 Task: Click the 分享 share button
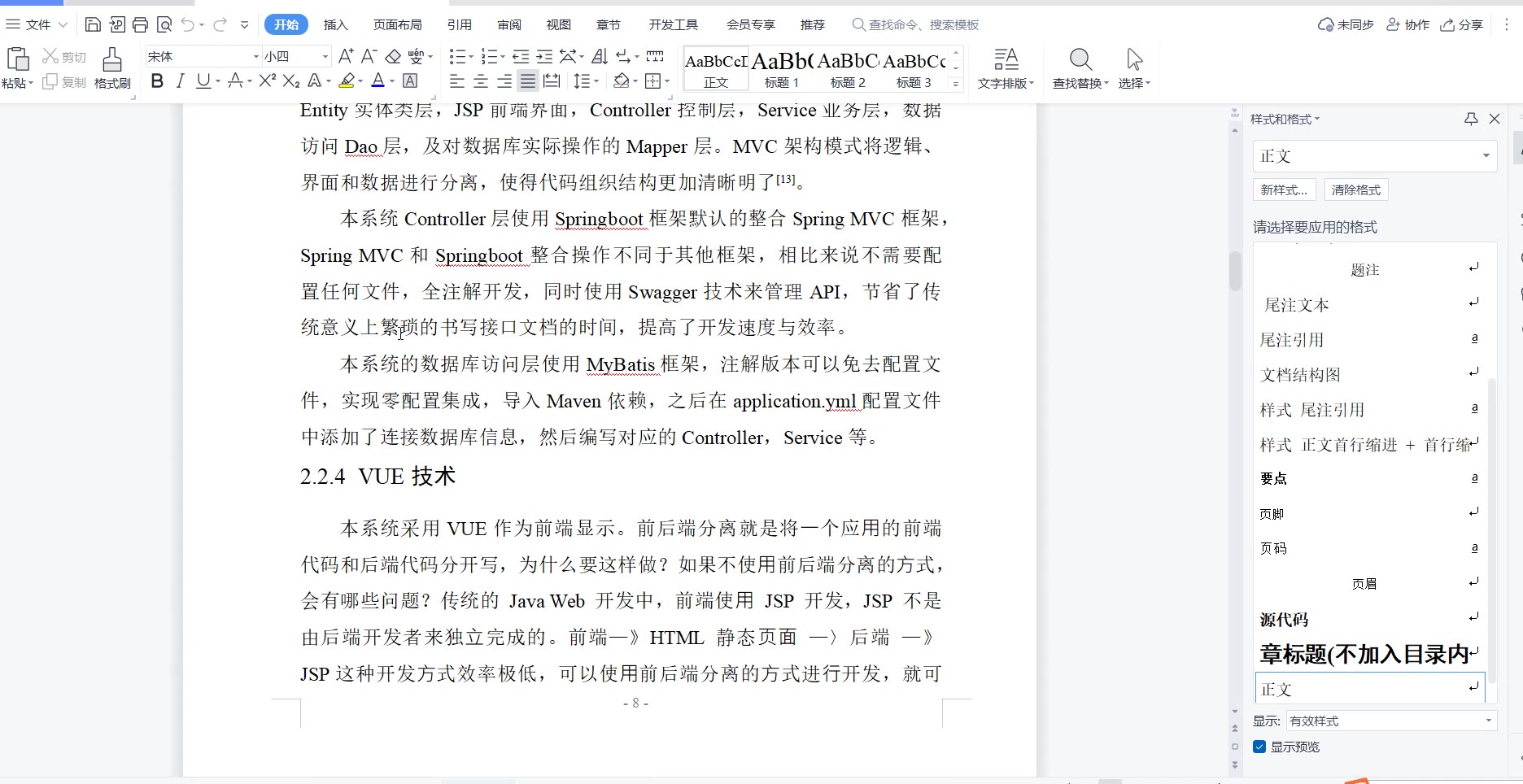click(1462, 24)
